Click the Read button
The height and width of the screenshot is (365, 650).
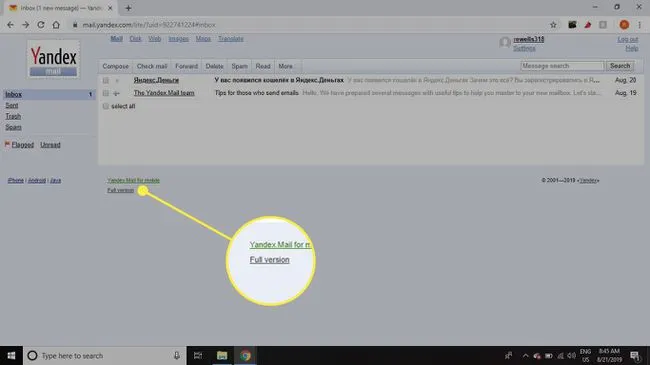click(263, 66)
